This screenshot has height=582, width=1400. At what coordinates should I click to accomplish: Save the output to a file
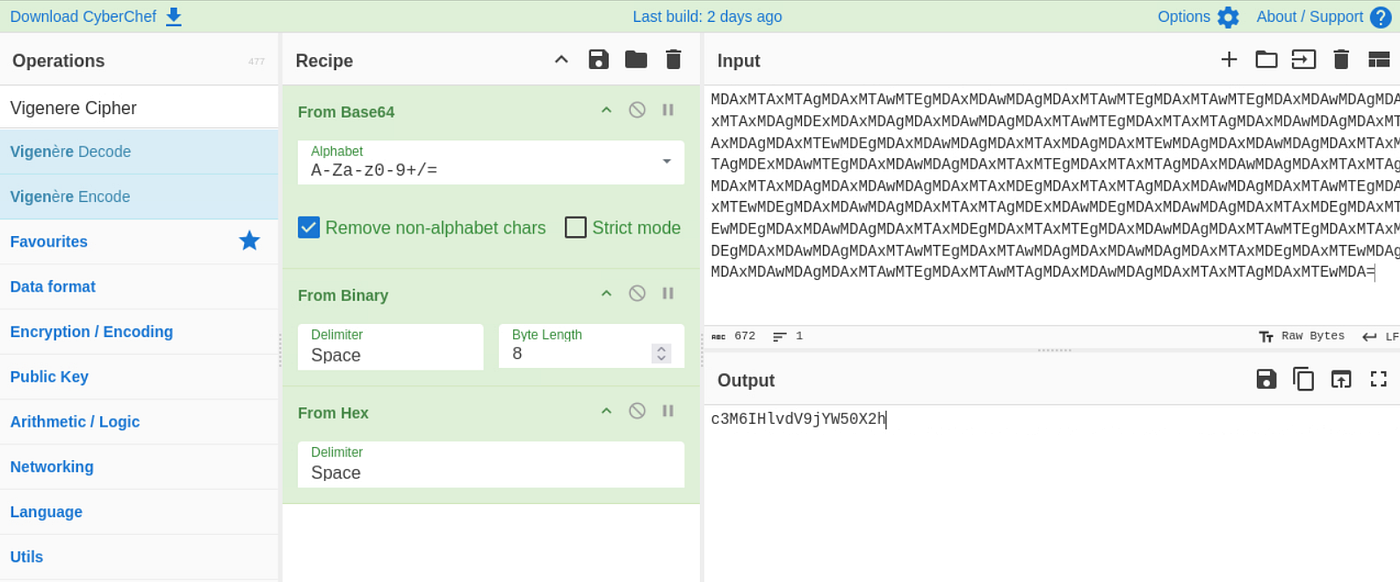(x=1266, y=379)
